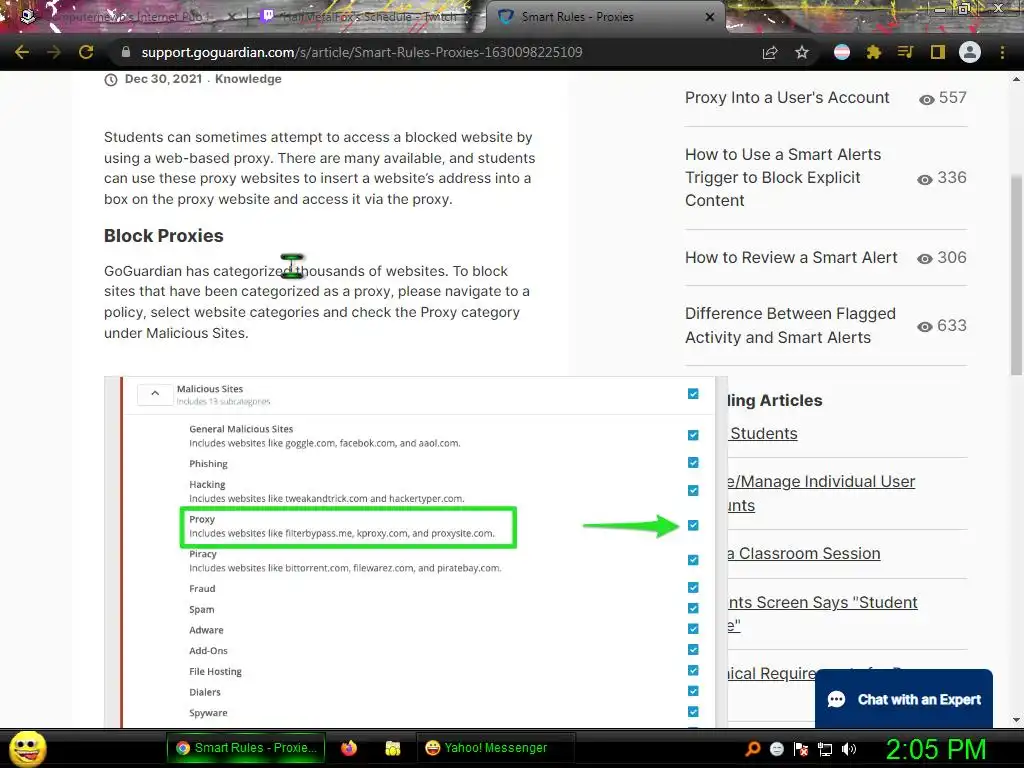The width and height of the screenshot is (1024, 768).
Task: Launch Firefox from the taskbar
Action: click(349, 748)
